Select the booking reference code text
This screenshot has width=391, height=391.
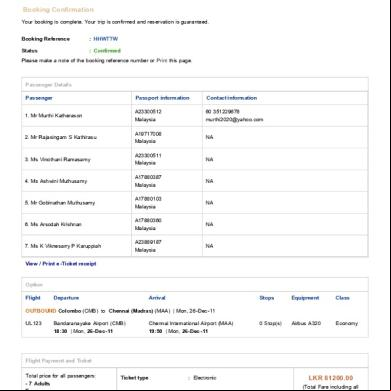(106, 39)
